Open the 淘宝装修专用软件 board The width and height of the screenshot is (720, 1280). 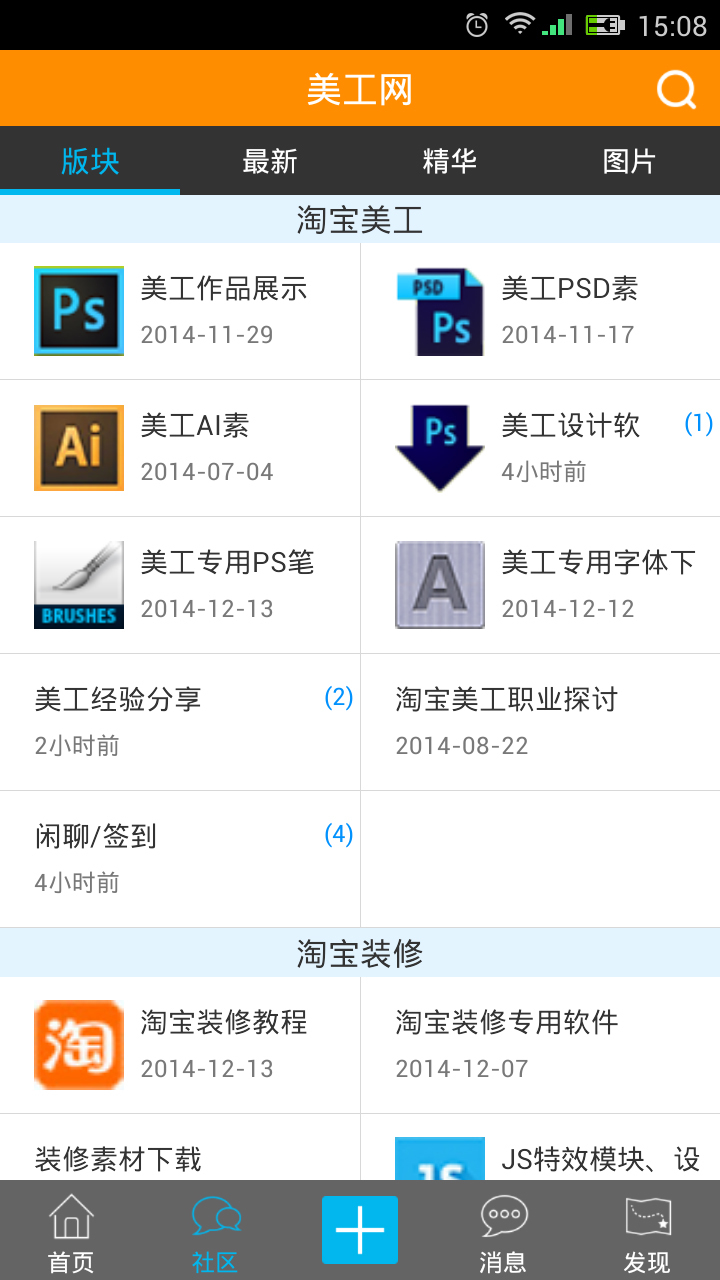pyautogui.click(x=540, y=1045)
